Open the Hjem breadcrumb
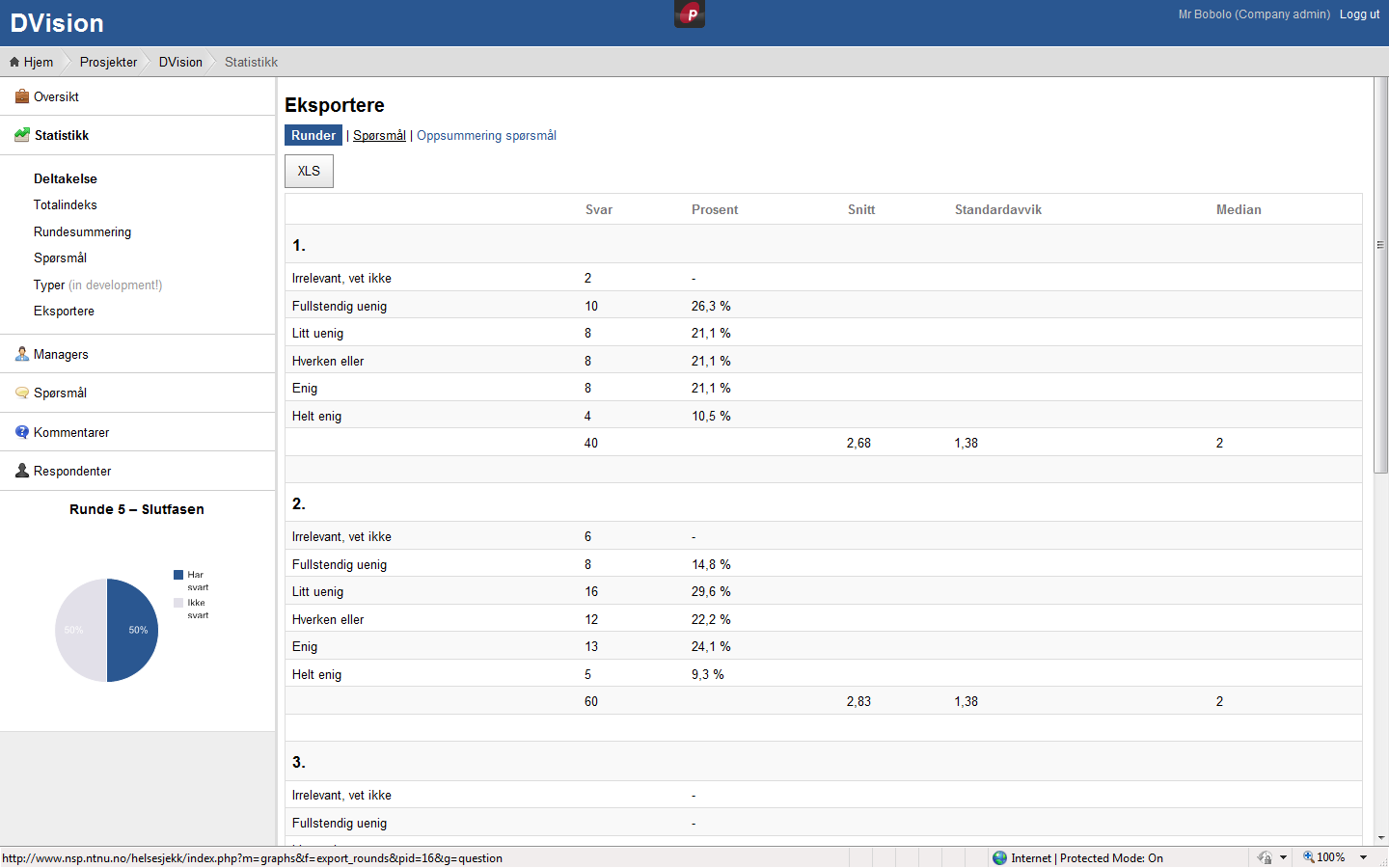1389x868 pixels. pos(39,62)
